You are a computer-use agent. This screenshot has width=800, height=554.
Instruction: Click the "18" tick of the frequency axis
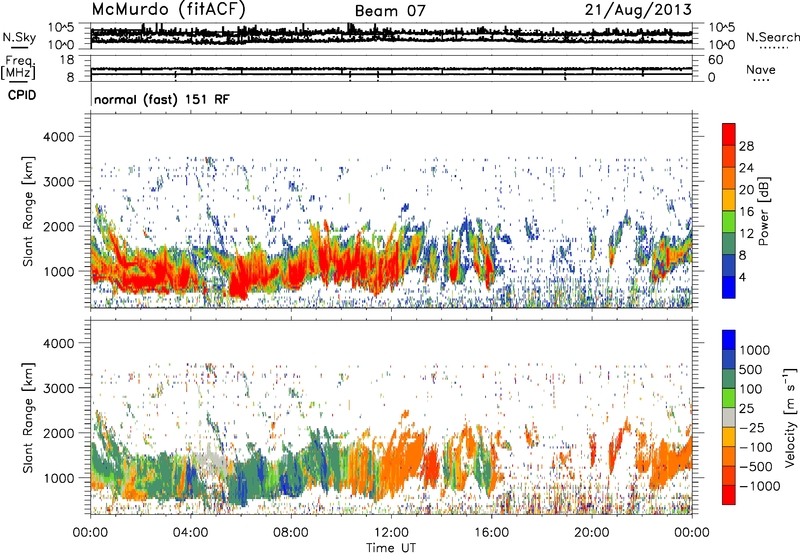(67, 60)
